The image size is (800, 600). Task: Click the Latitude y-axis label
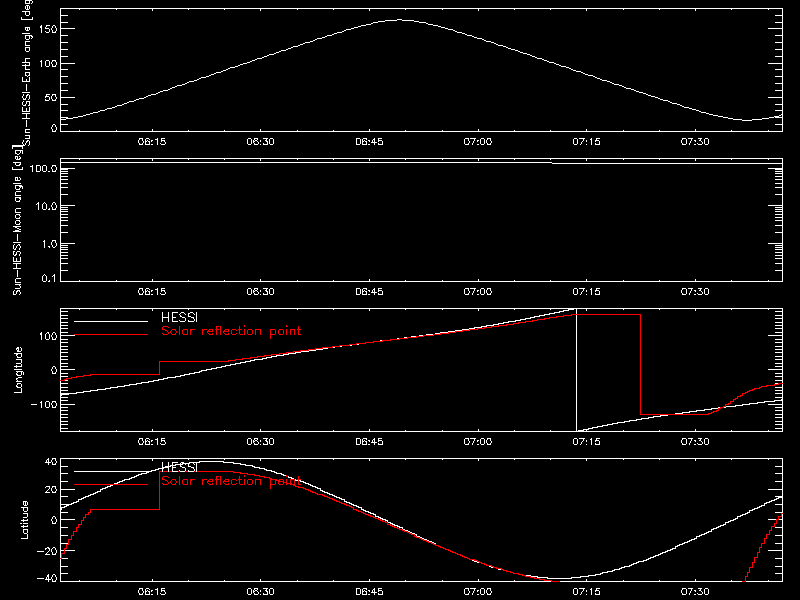[x=24, y=520]
